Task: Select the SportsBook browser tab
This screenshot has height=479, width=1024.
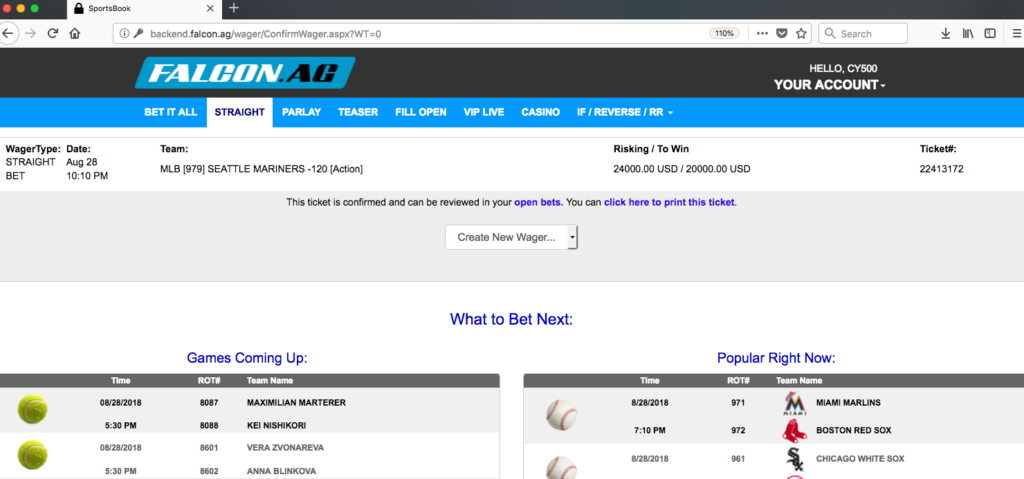Action: pyautogui.click(x=144, y=8)
